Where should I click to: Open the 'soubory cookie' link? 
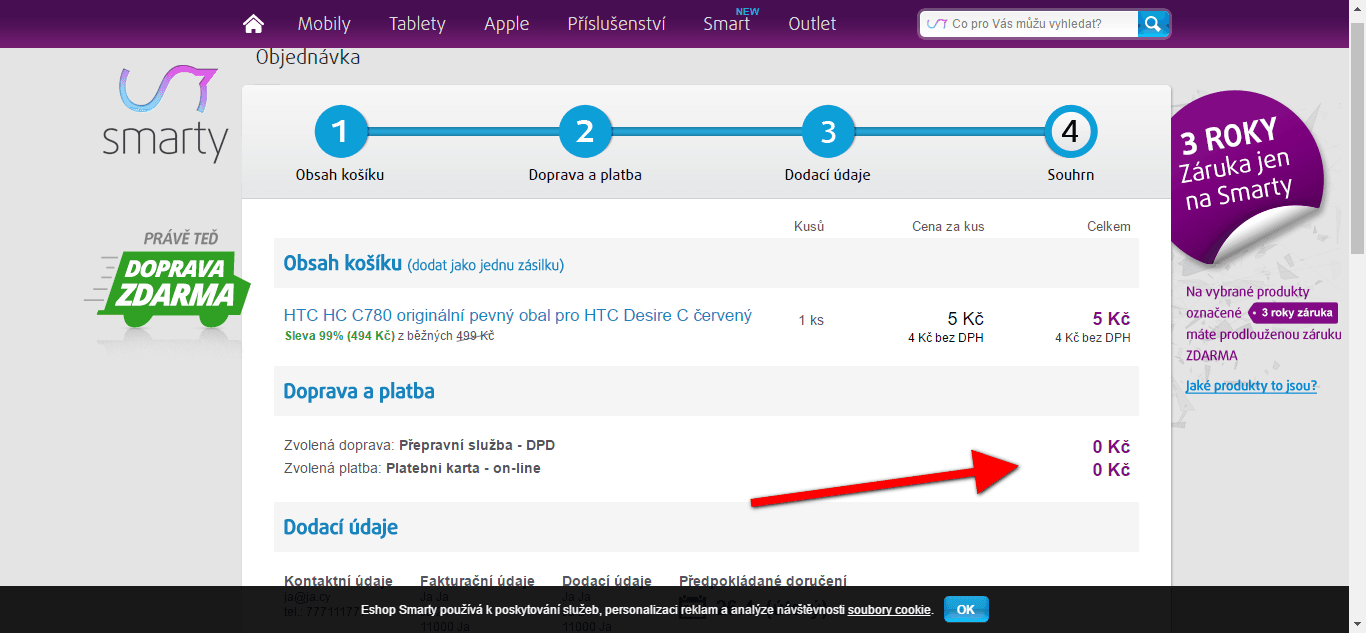(x=889, y=609)
